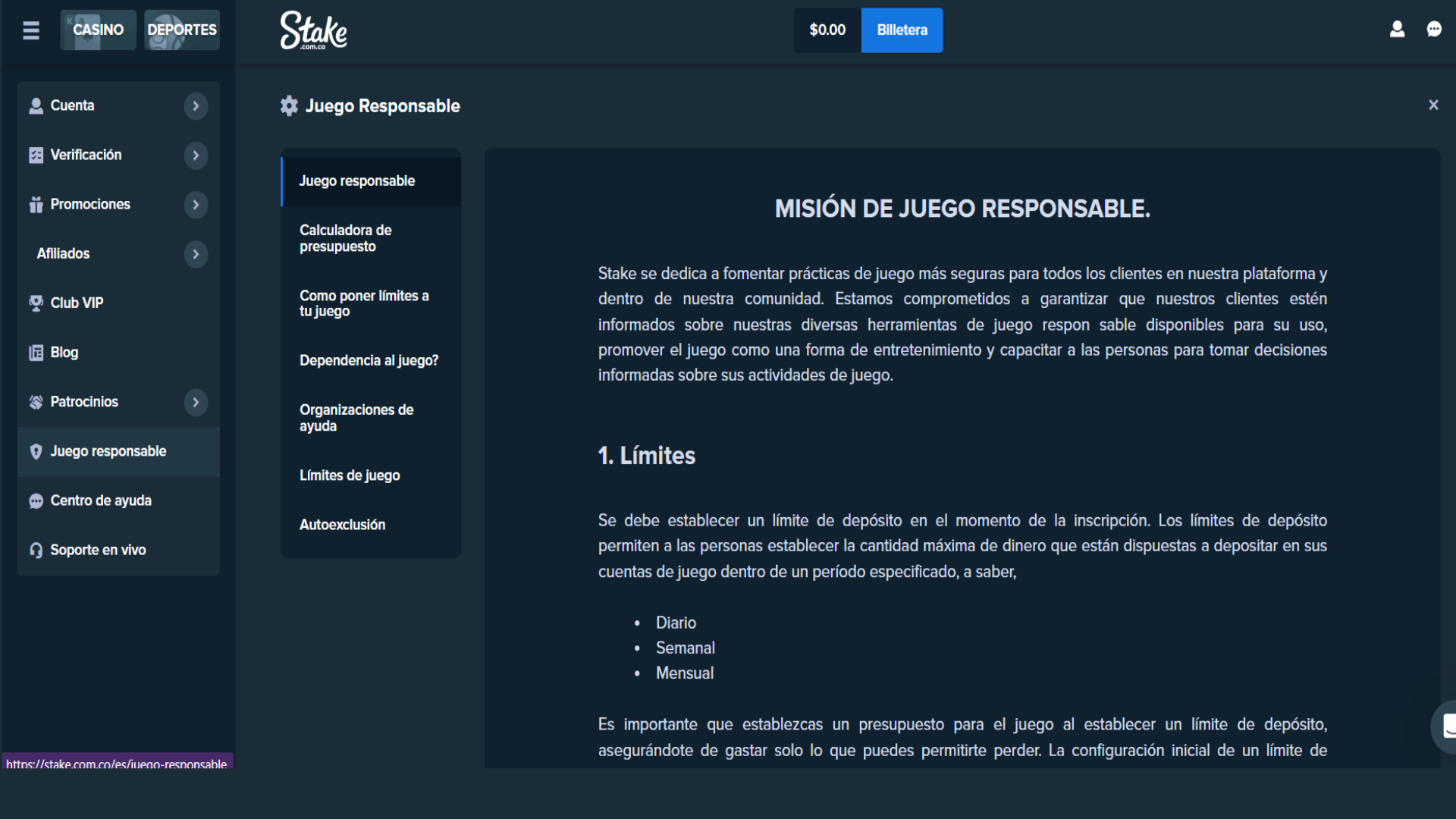This screenshot has height=819, width=1456.
Task: Click the Misión de Juego Responsable heading
Action: (x=962, y=209)
